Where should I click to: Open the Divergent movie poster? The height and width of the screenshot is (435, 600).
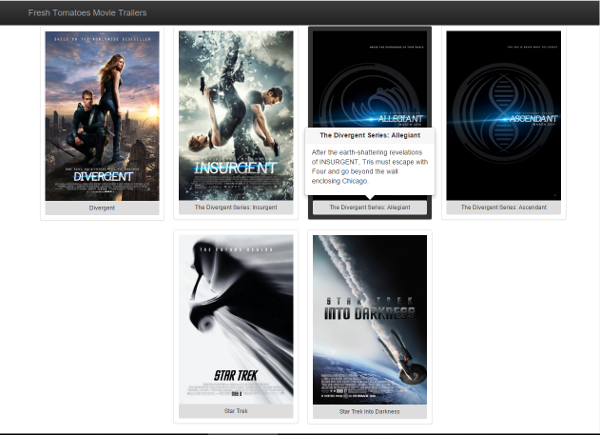[x=102, y=116]
